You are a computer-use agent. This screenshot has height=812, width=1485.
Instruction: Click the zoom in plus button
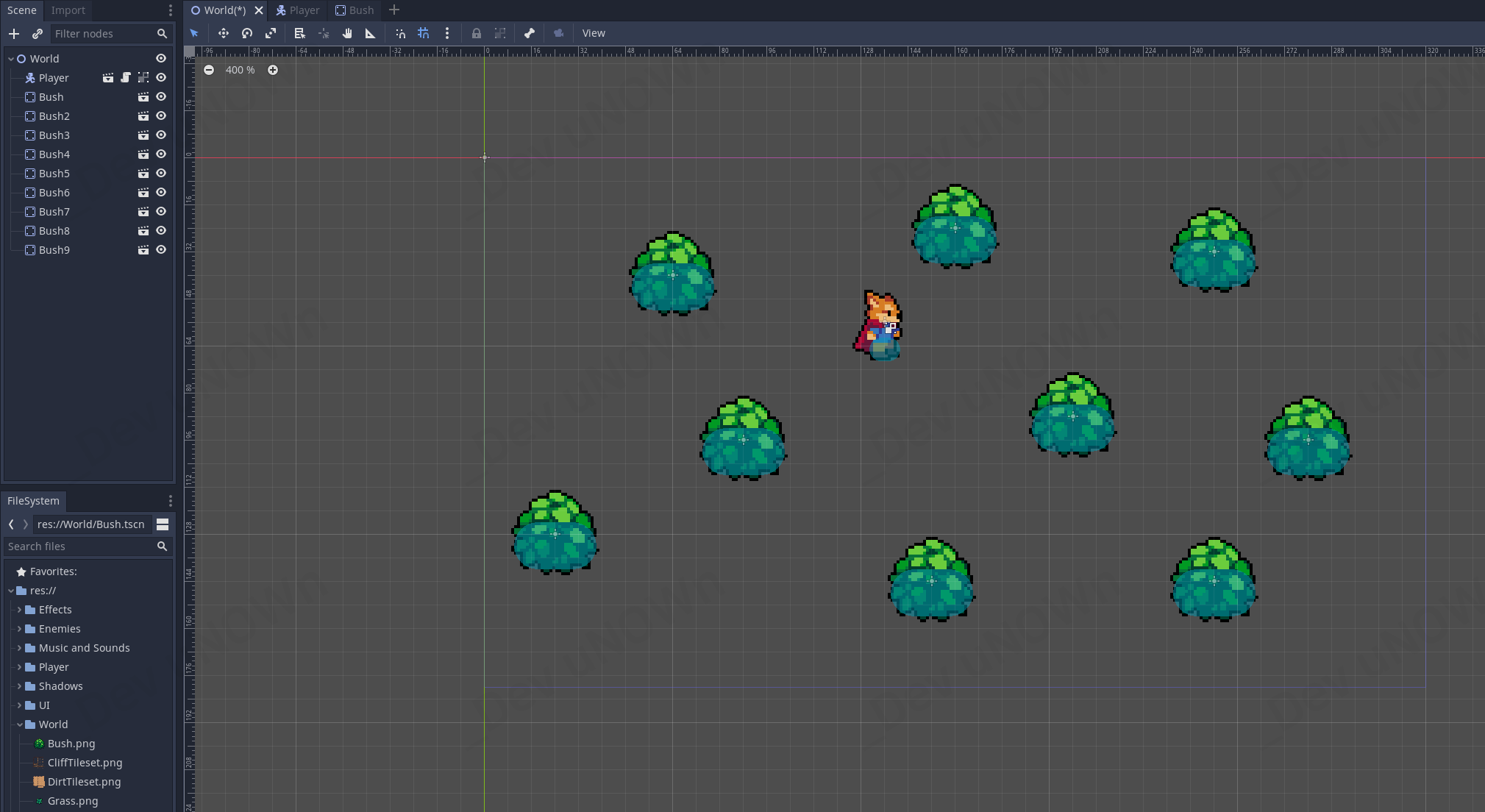coord(273,70)
